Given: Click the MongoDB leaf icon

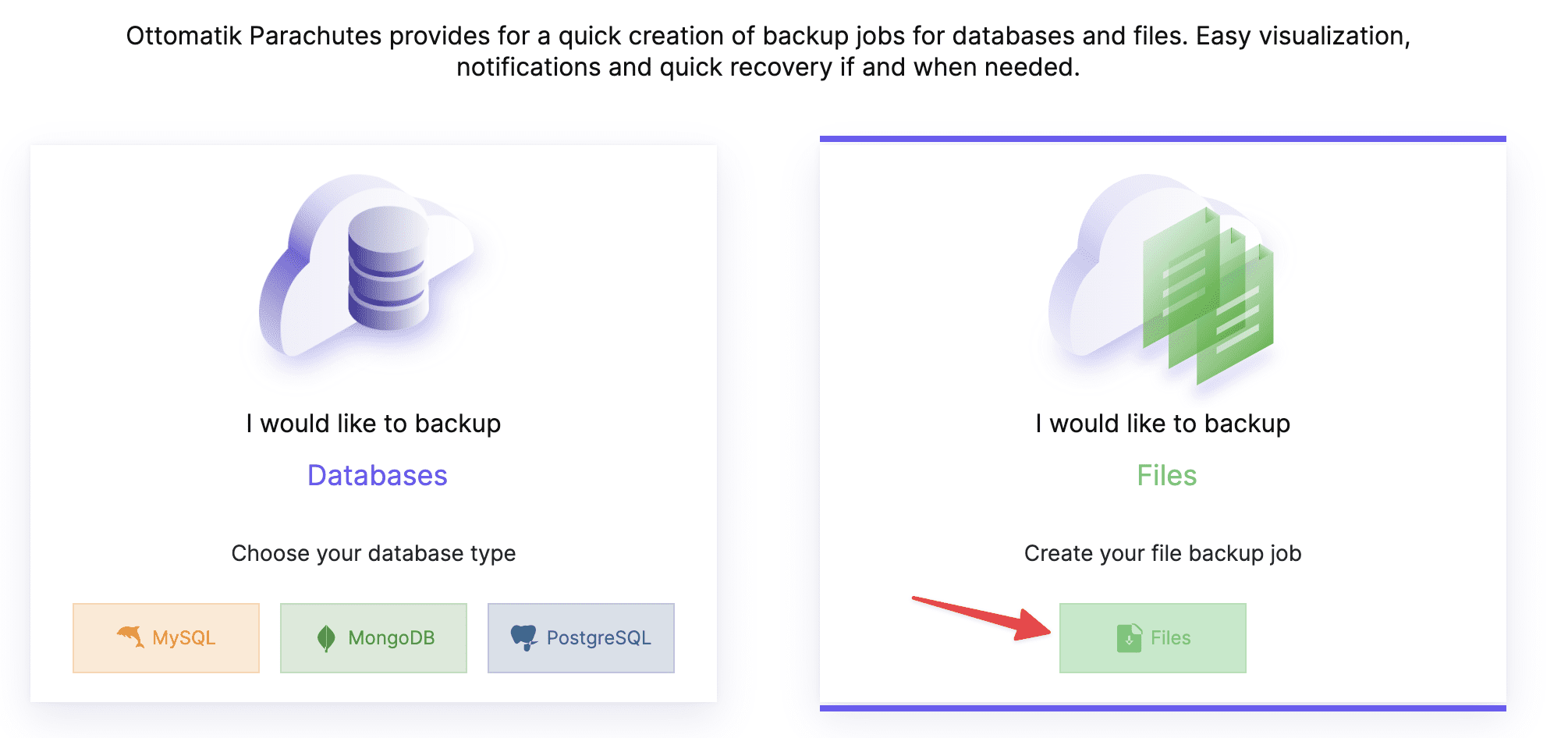Looking at the screenshot, I should [326, 638].
